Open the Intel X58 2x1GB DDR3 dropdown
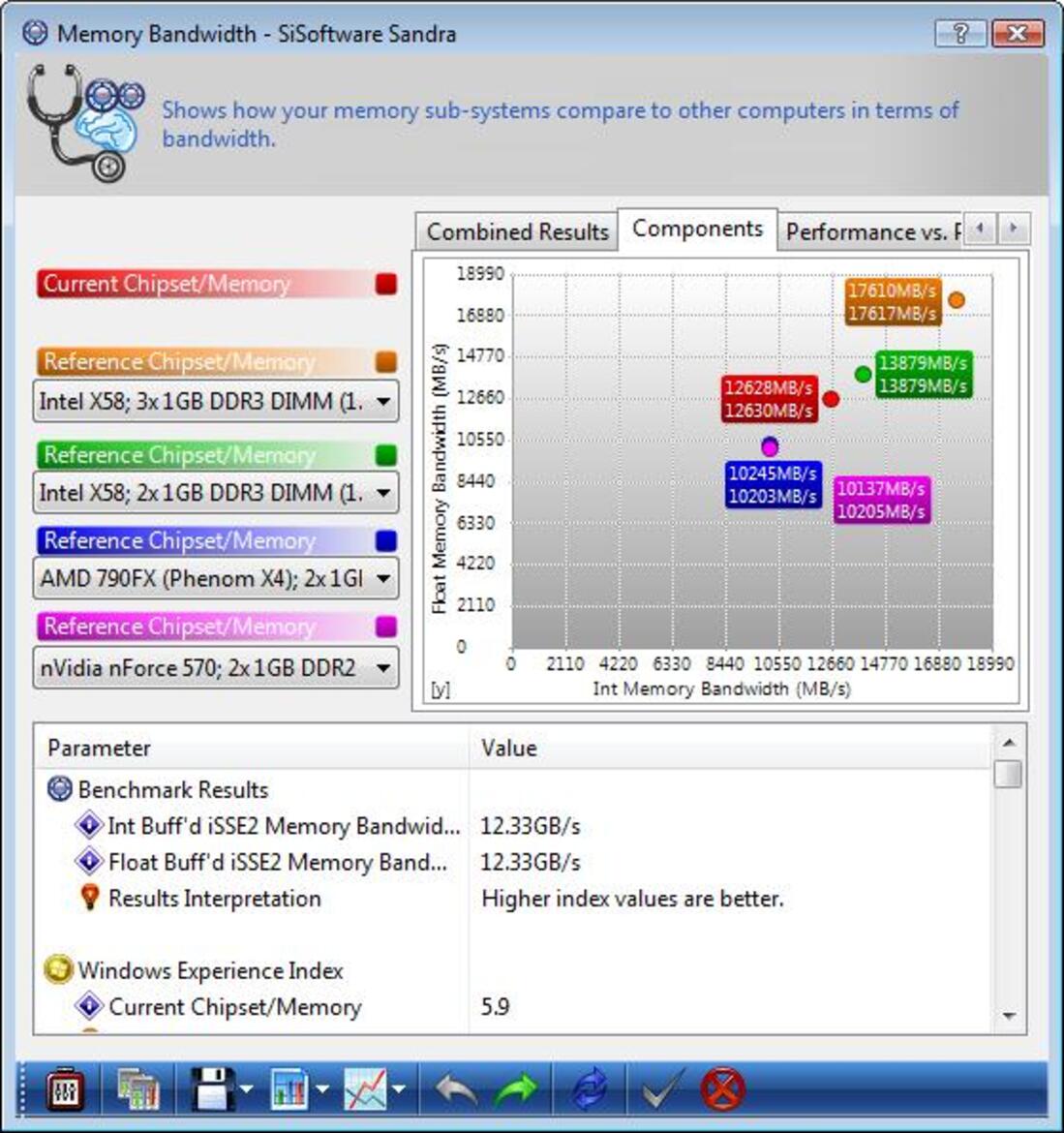The image size is (1064, 1133). tap(215, 493)
